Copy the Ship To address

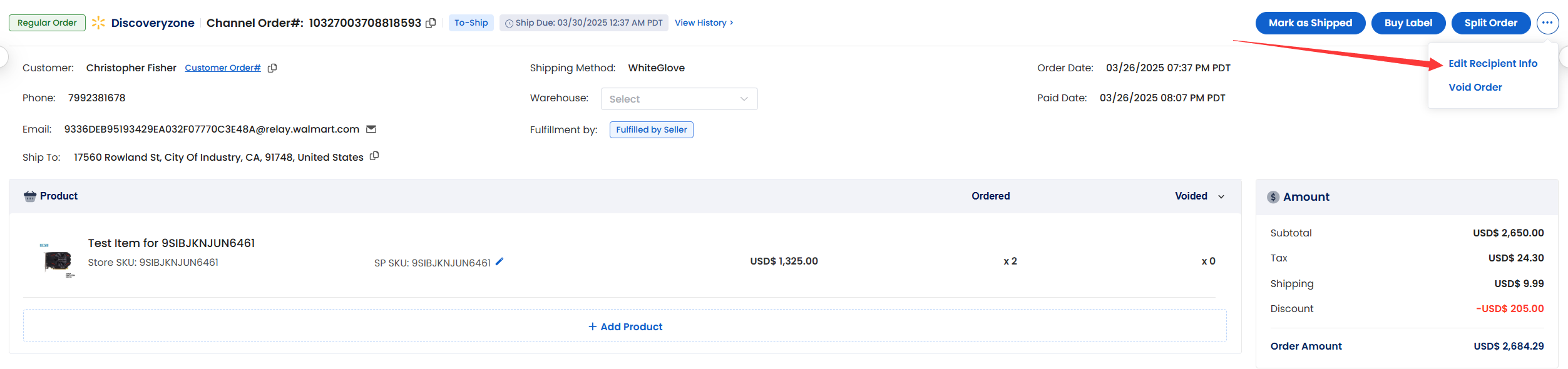374,156
